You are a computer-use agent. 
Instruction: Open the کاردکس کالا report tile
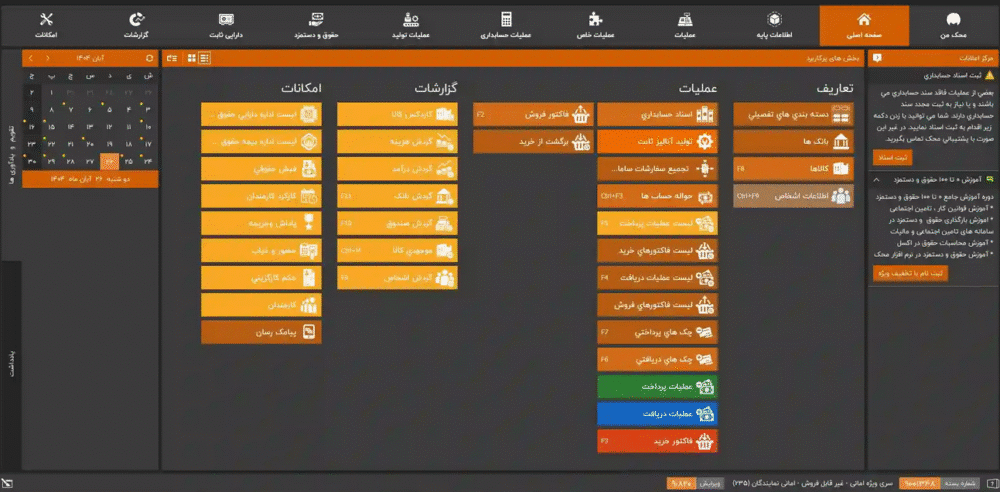(397, 115)
